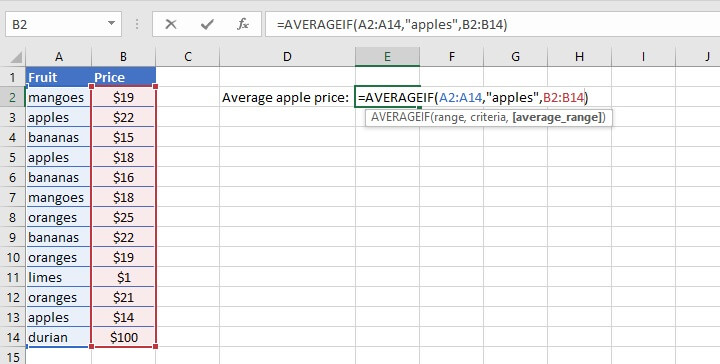Select row 2 header
Viewport: 720px width, 364px height.
(13, 97)
